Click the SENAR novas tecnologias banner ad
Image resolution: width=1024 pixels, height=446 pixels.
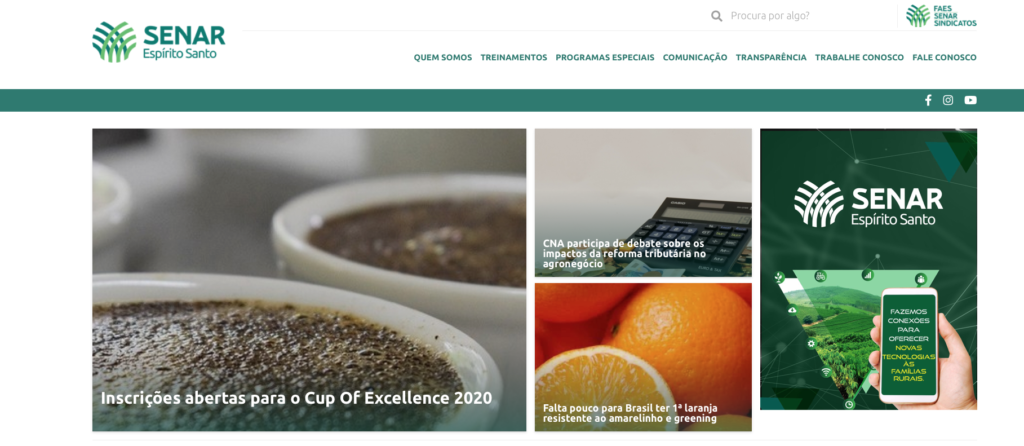(x=869, y=269)
